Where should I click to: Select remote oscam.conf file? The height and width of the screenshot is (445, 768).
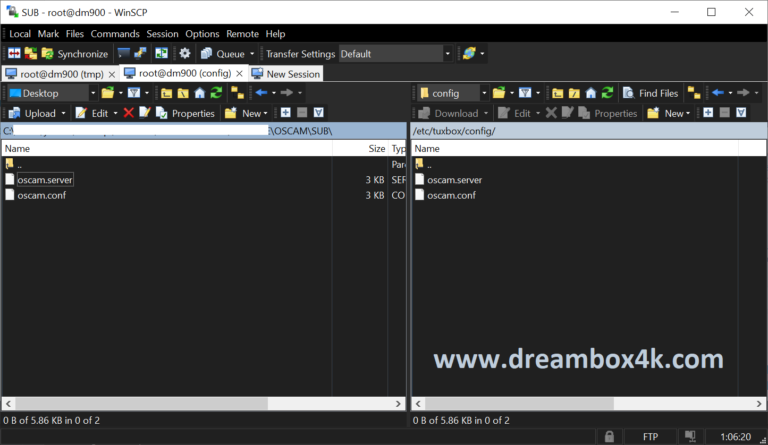pos(451,195)
